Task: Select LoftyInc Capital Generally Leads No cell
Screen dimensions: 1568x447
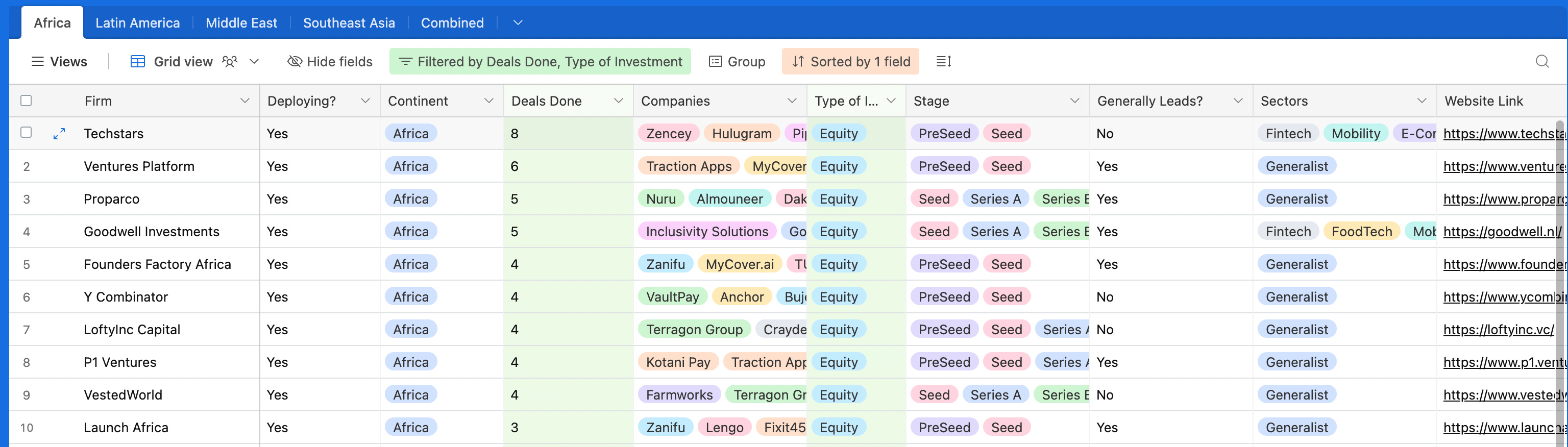Action: pyautogui.click(x=1170, y=330)
